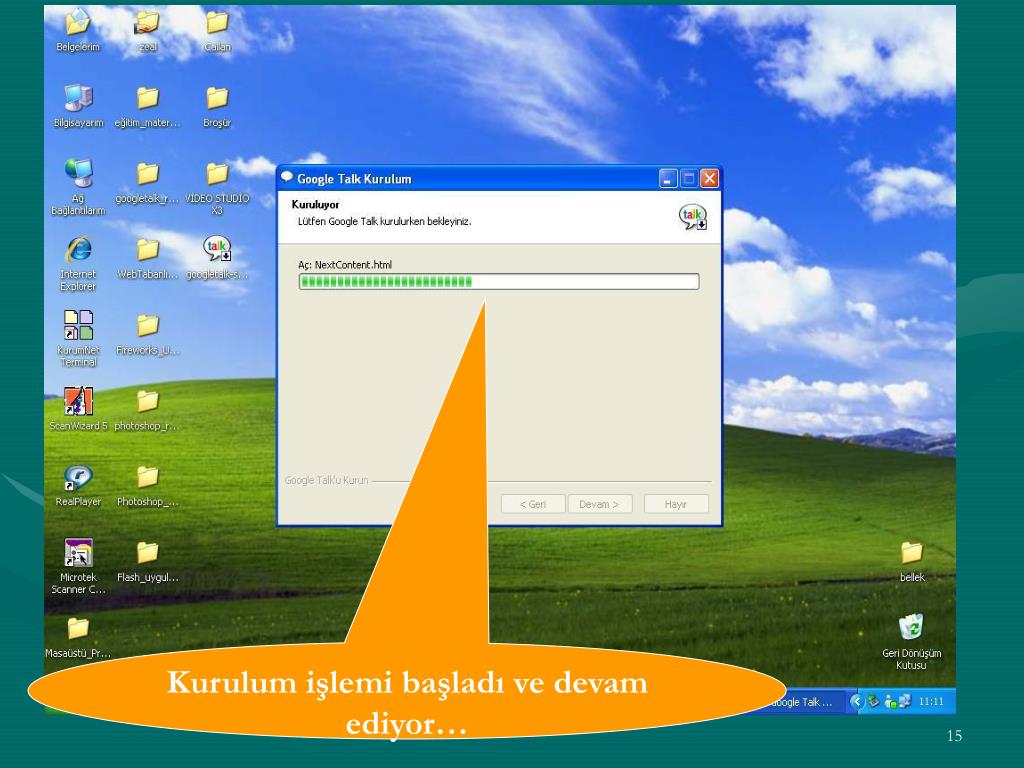Click the 'Aç: NextContent.html' status text
Viewport: 1024px width, 768px height.
pyautogui.click(x=345, y=265)
